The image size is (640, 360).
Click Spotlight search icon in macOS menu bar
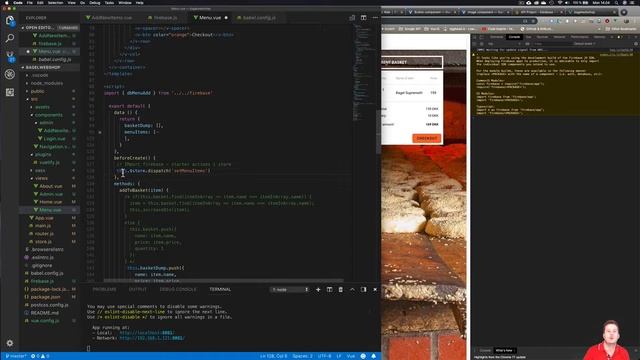[616, 2]
